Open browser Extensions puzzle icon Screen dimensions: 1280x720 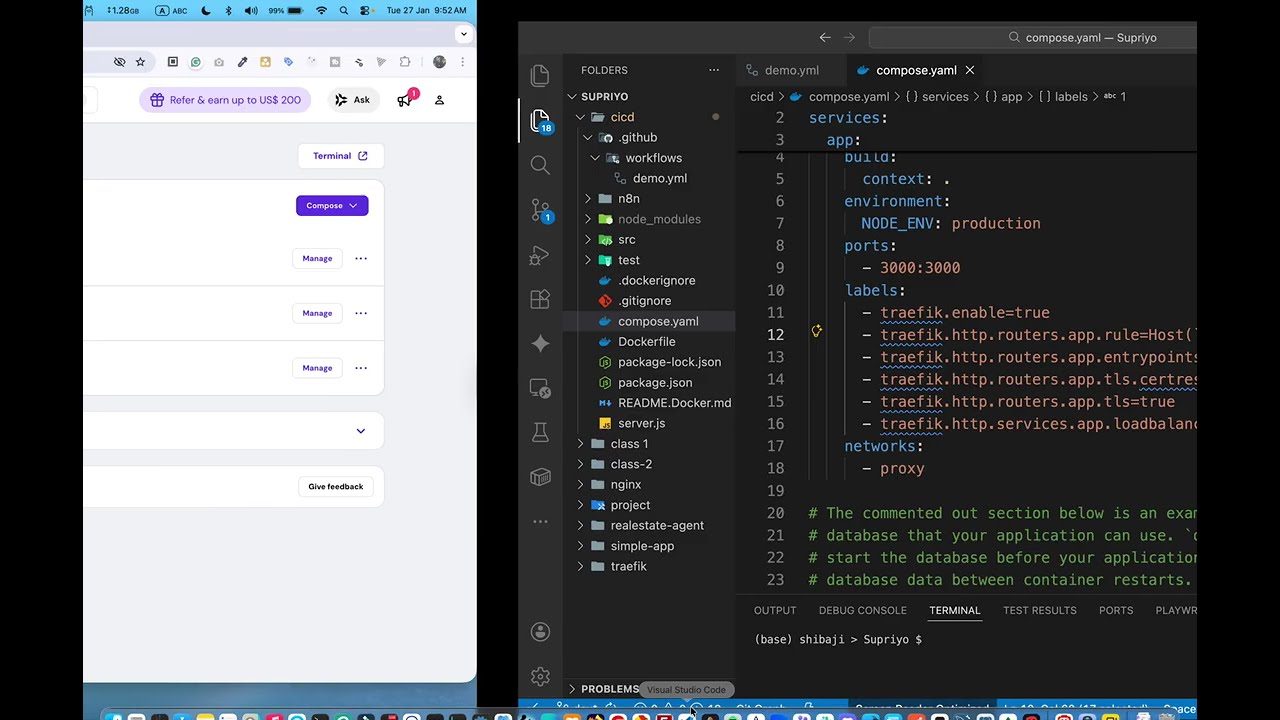coord(405,62)
